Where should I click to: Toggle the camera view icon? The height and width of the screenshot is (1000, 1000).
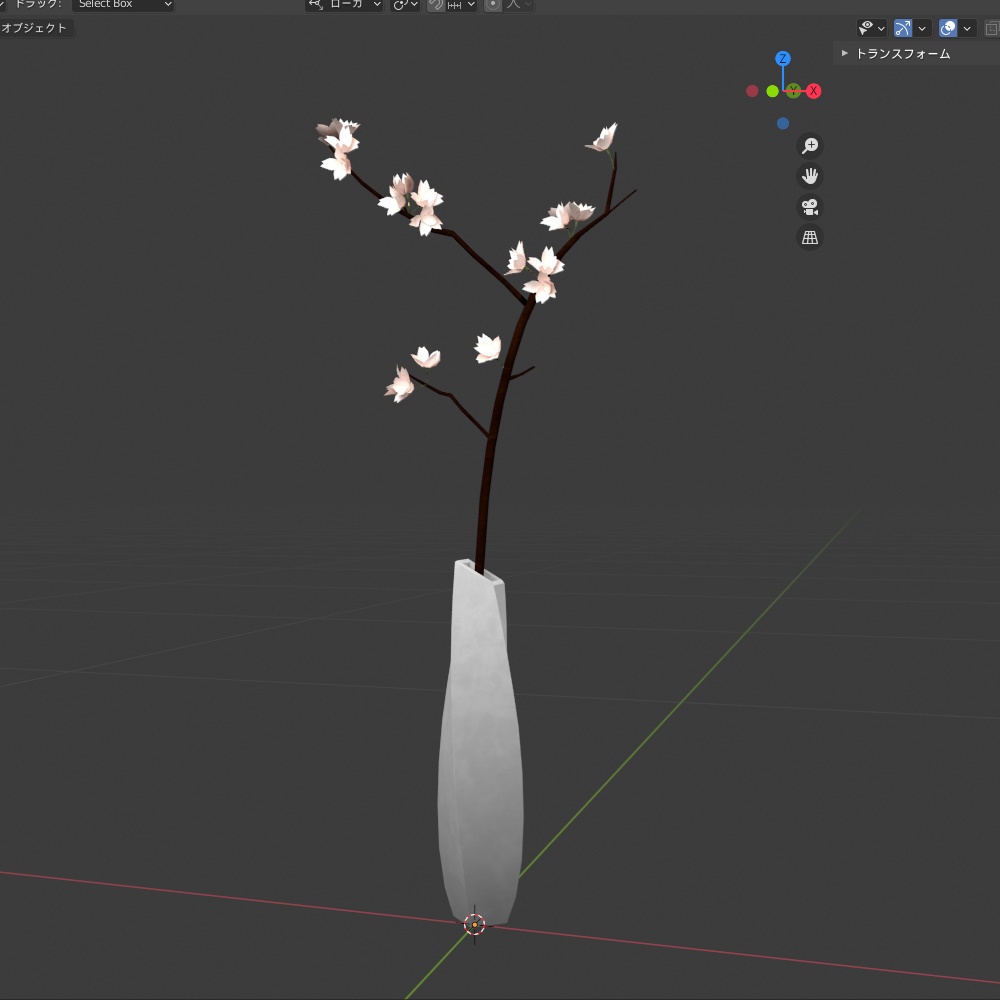[x=810, y=207]
